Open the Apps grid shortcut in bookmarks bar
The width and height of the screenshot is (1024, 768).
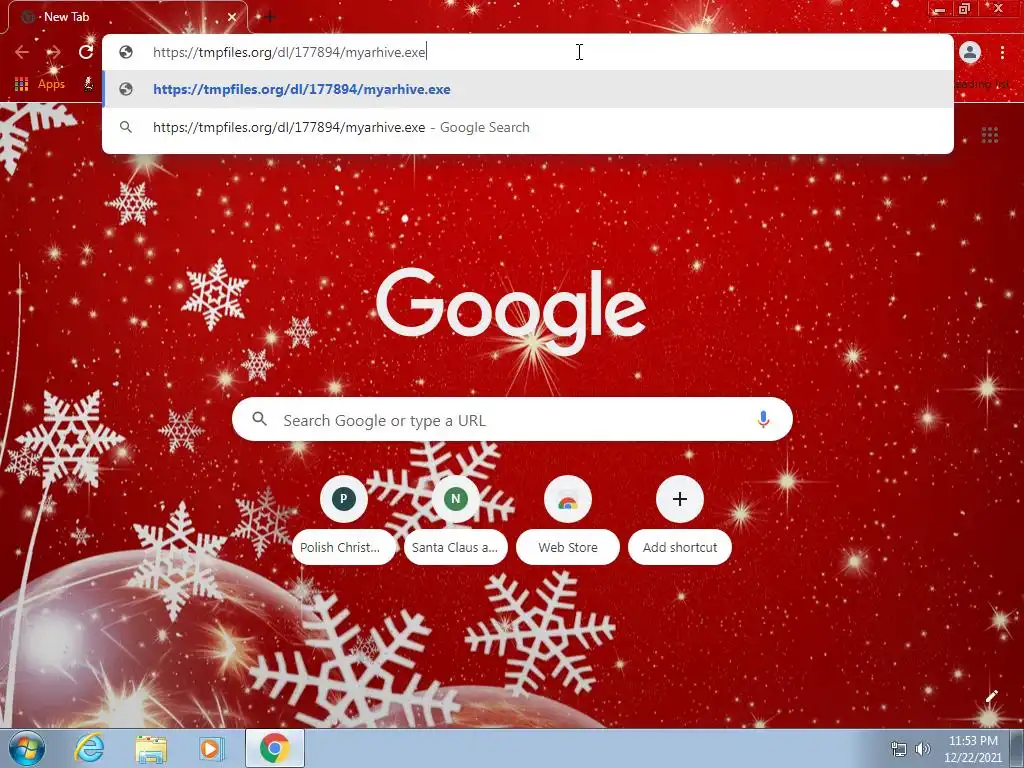(22, 84)
